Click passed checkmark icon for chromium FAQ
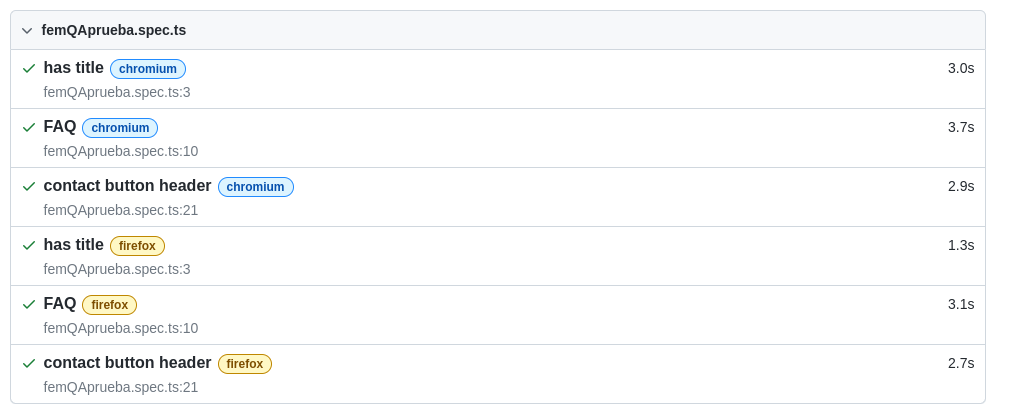 click(x=29, y=127)
